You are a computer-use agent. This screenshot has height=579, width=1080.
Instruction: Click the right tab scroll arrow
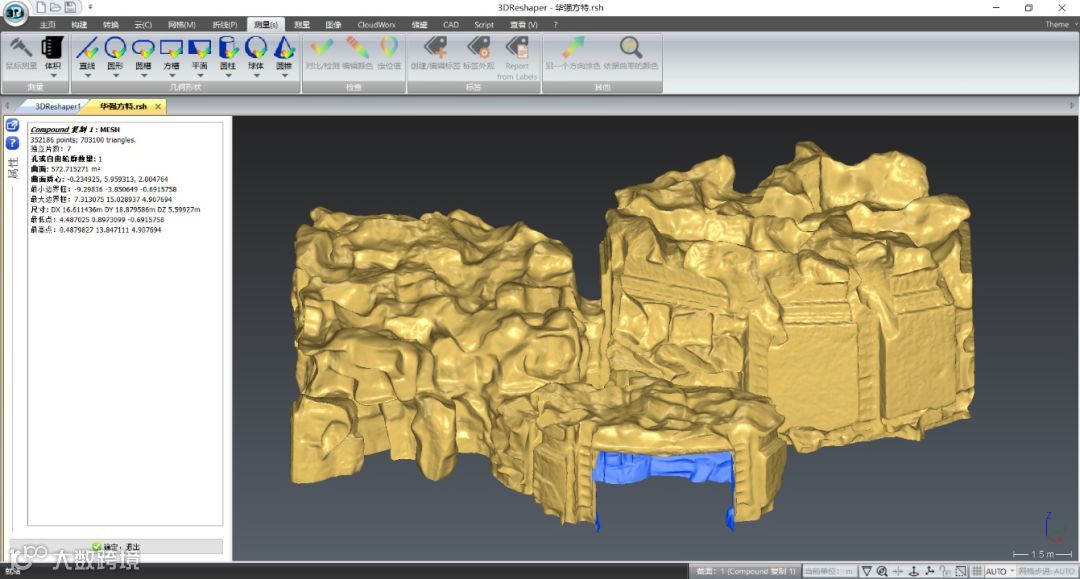click(x=1072, y=106)
